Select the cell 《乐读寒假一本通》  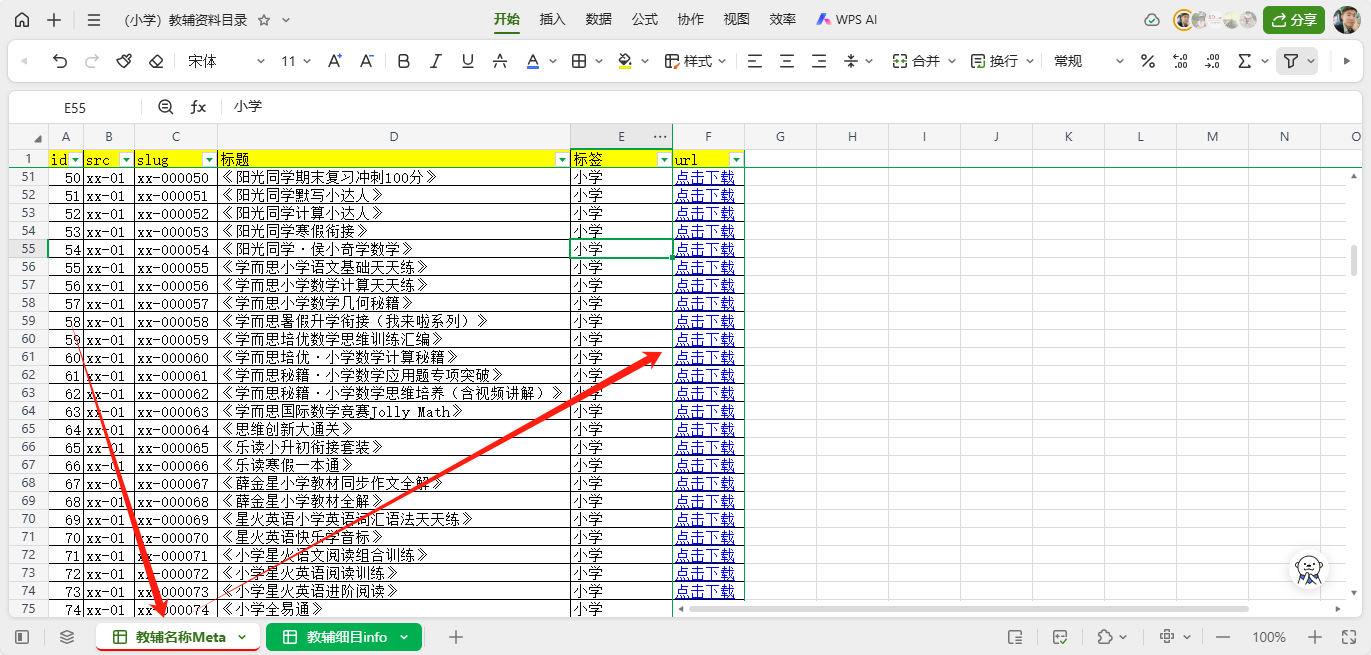click(x=394, y=465)
